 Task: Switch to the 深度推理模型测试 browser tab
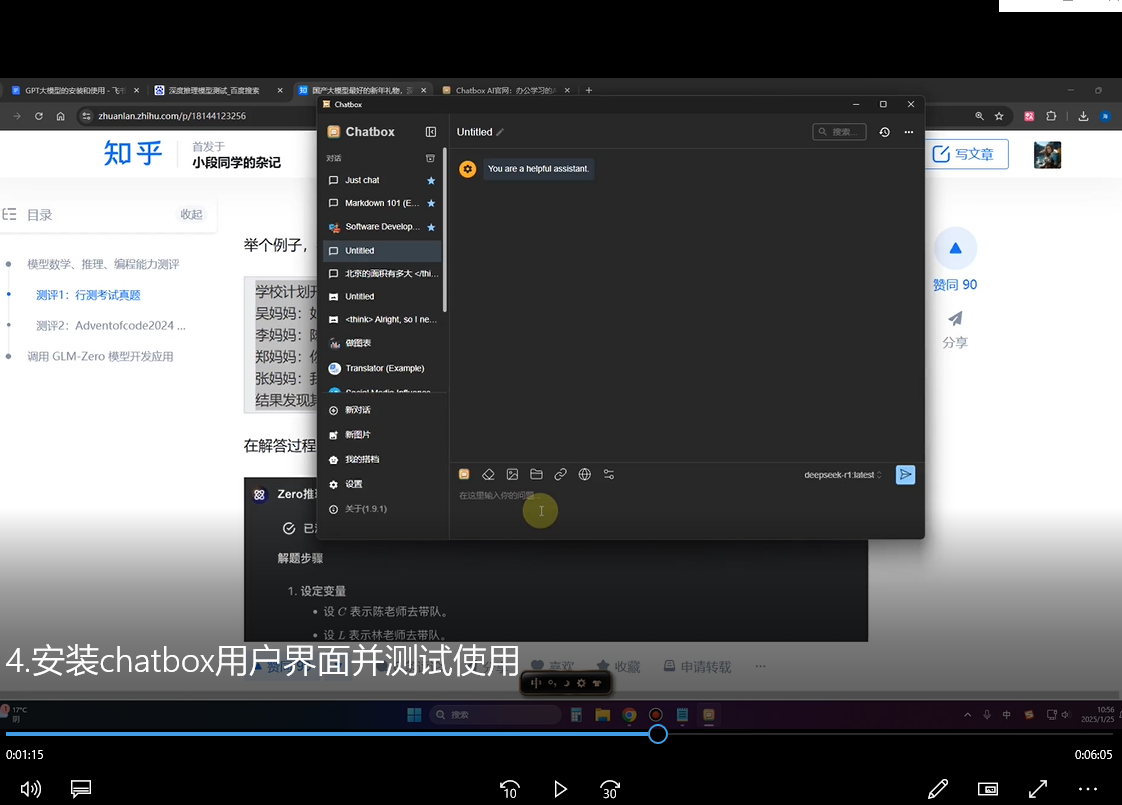coord(218,90)
